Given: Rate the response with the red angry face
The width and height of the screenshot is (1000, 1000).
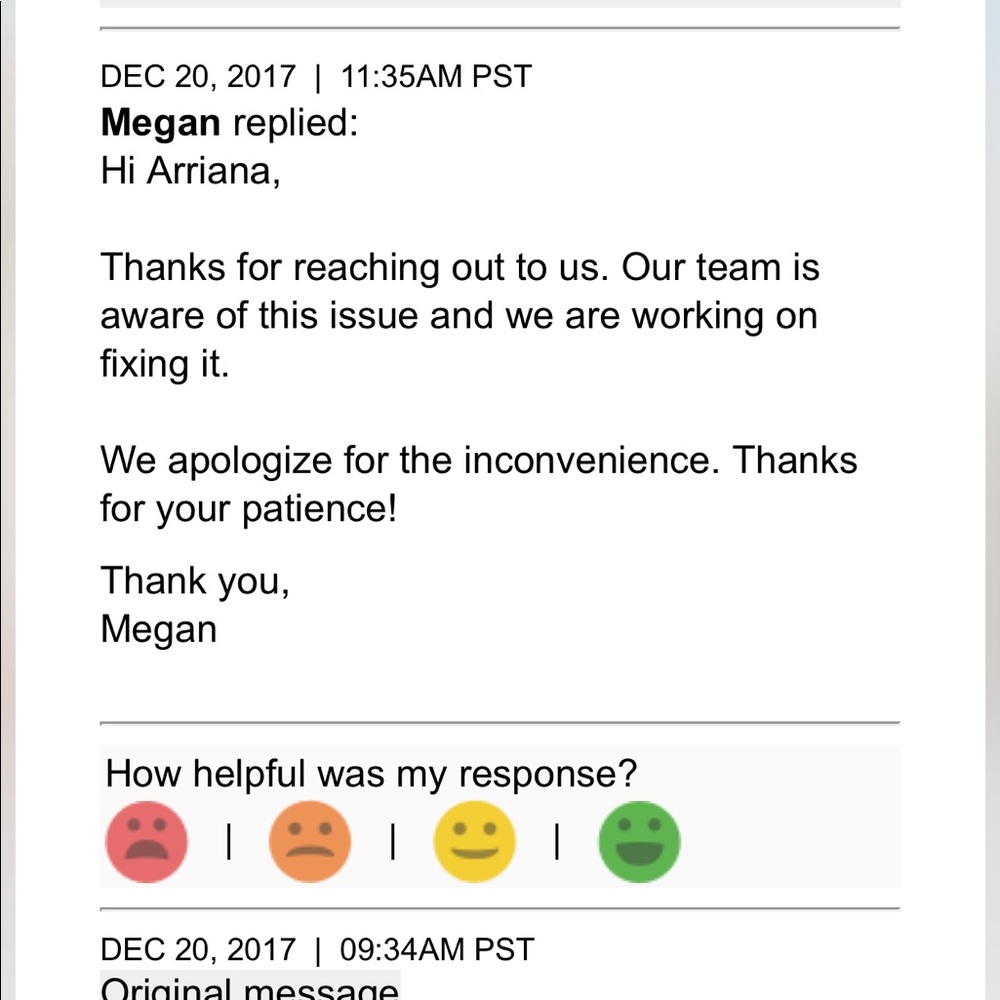Looking at the screenshot, I should (x=146, y=841).
